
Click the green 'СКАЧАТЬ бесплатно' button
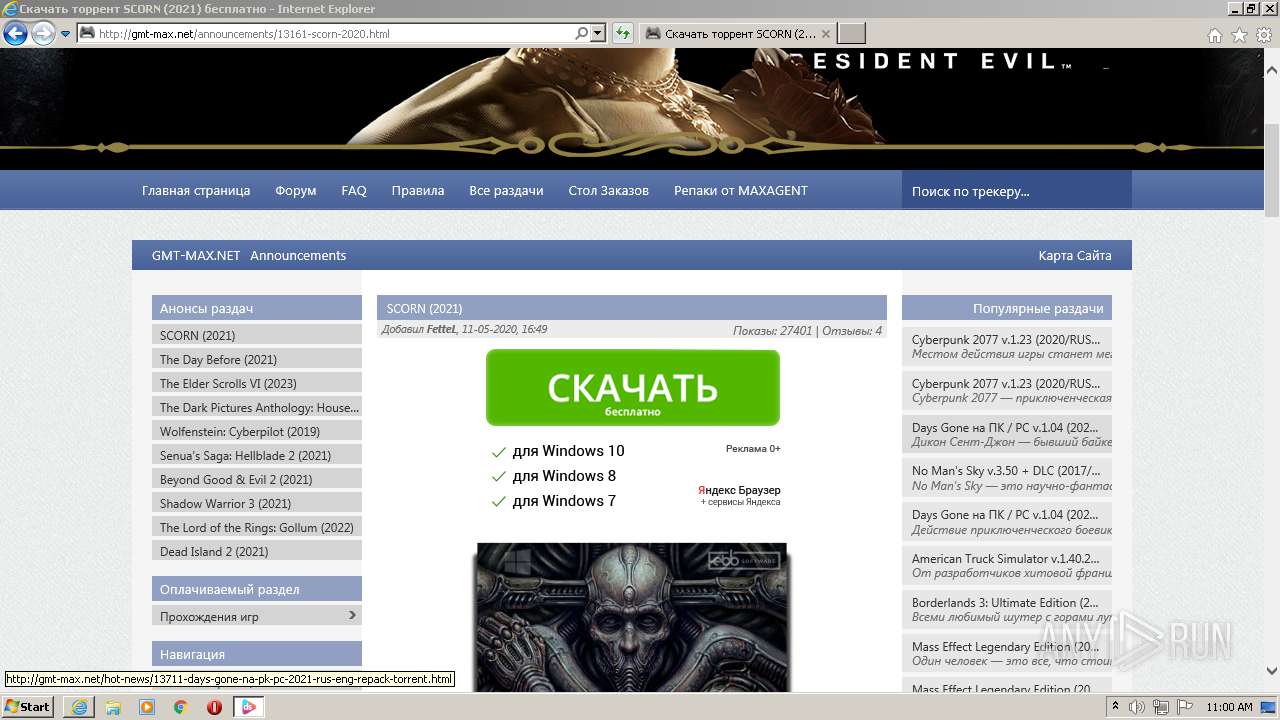coord(633,388)
